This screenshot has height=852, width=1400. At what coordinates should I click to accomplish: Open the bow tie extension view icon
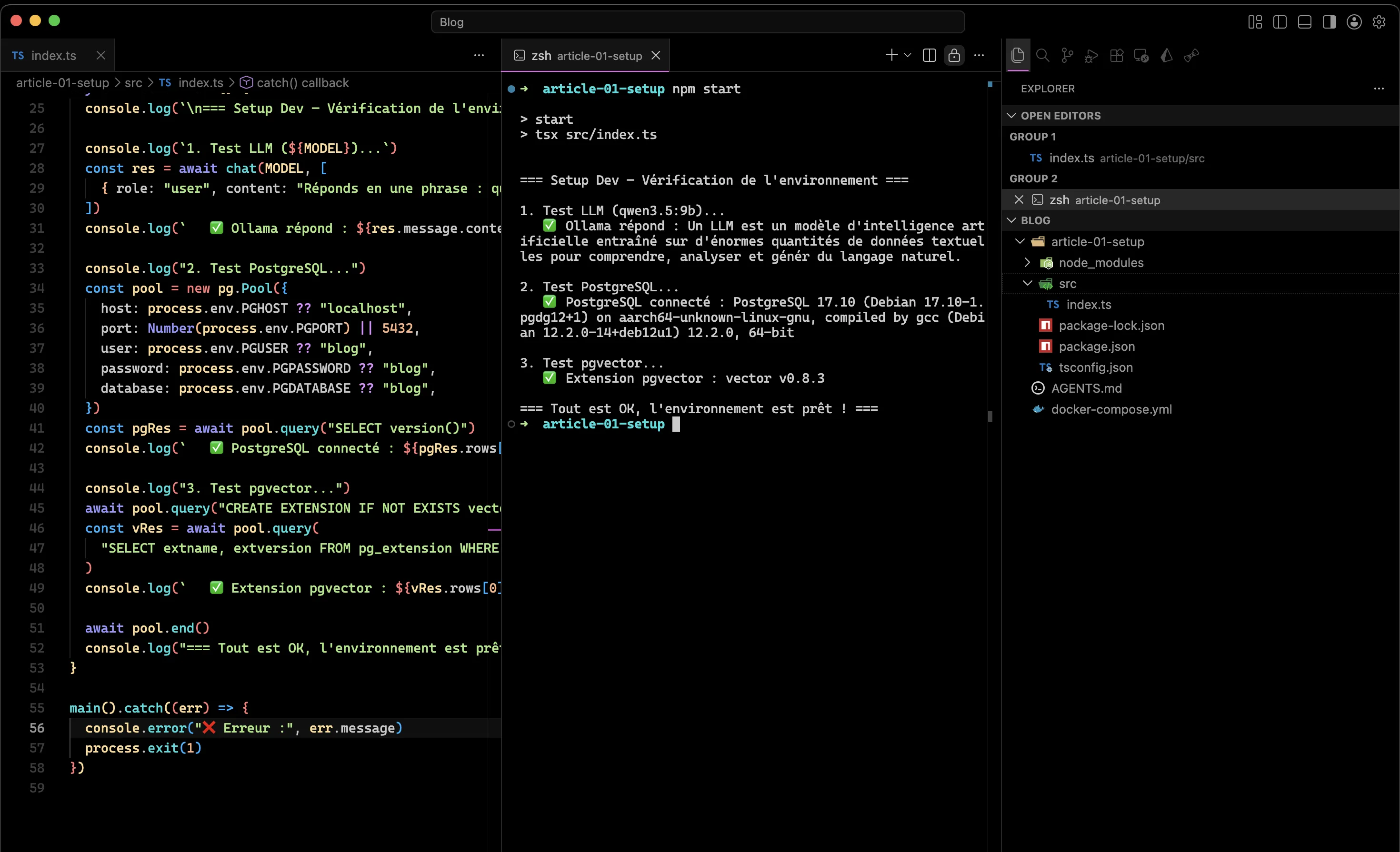tap(1191, 55)
